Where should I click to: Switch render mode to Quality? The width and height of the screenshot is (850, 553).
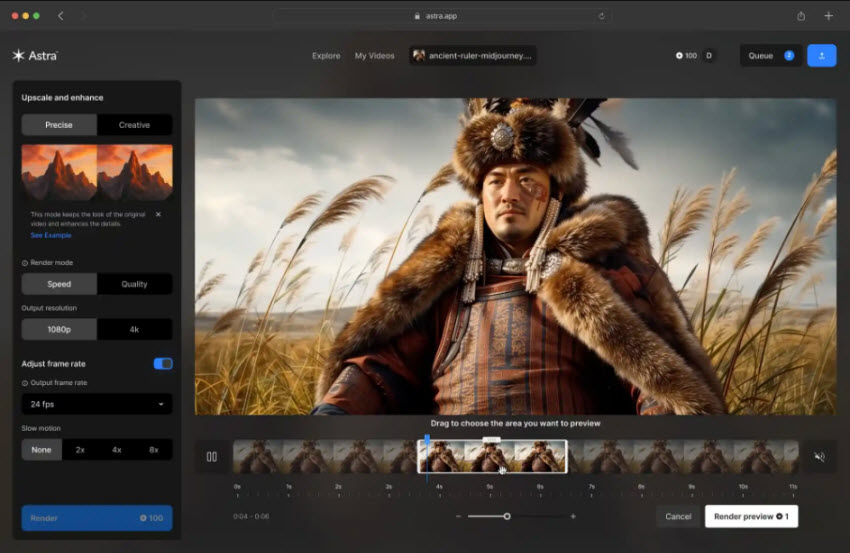(134, 284)
